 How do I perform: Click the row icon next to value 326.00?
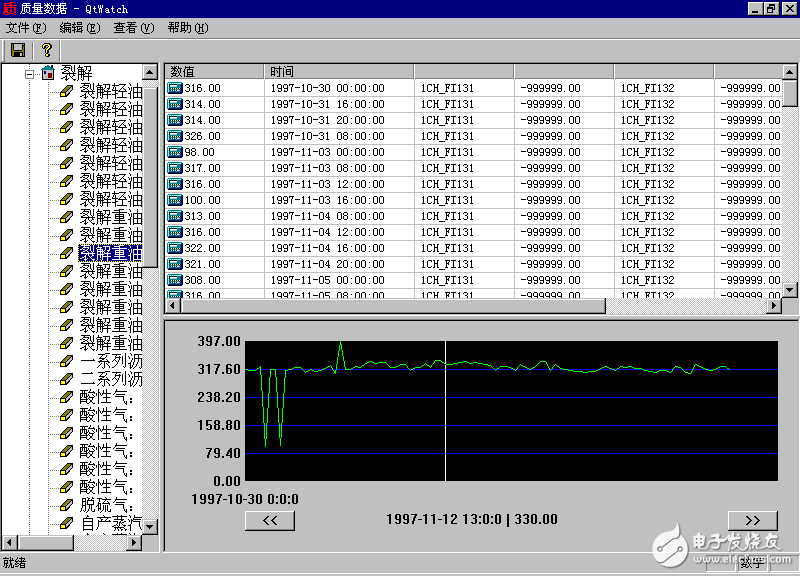pyautogui.click(x=175, y=136)
